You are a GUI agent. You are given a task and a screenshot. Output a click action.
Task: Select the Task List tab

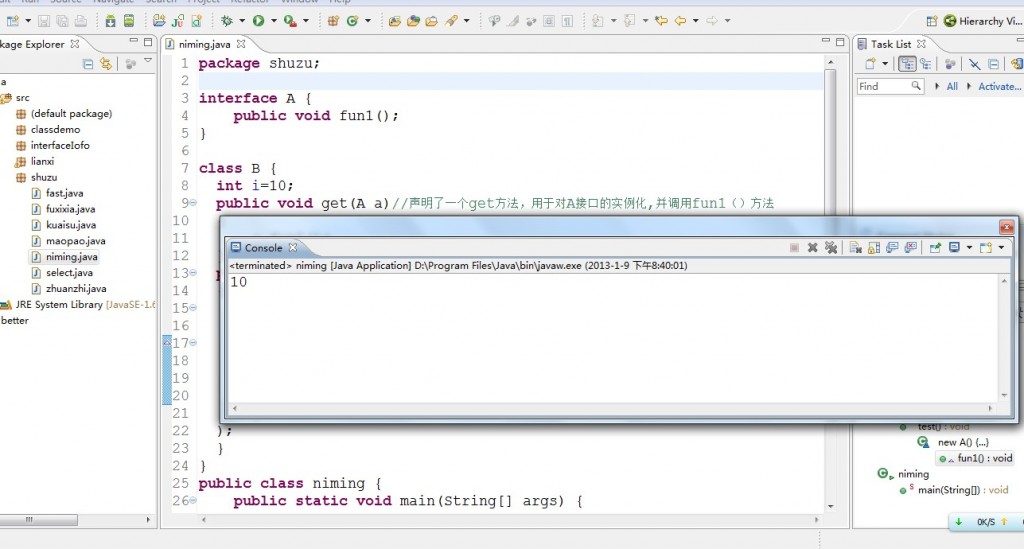pyautogui.click(x=890, y=44)
